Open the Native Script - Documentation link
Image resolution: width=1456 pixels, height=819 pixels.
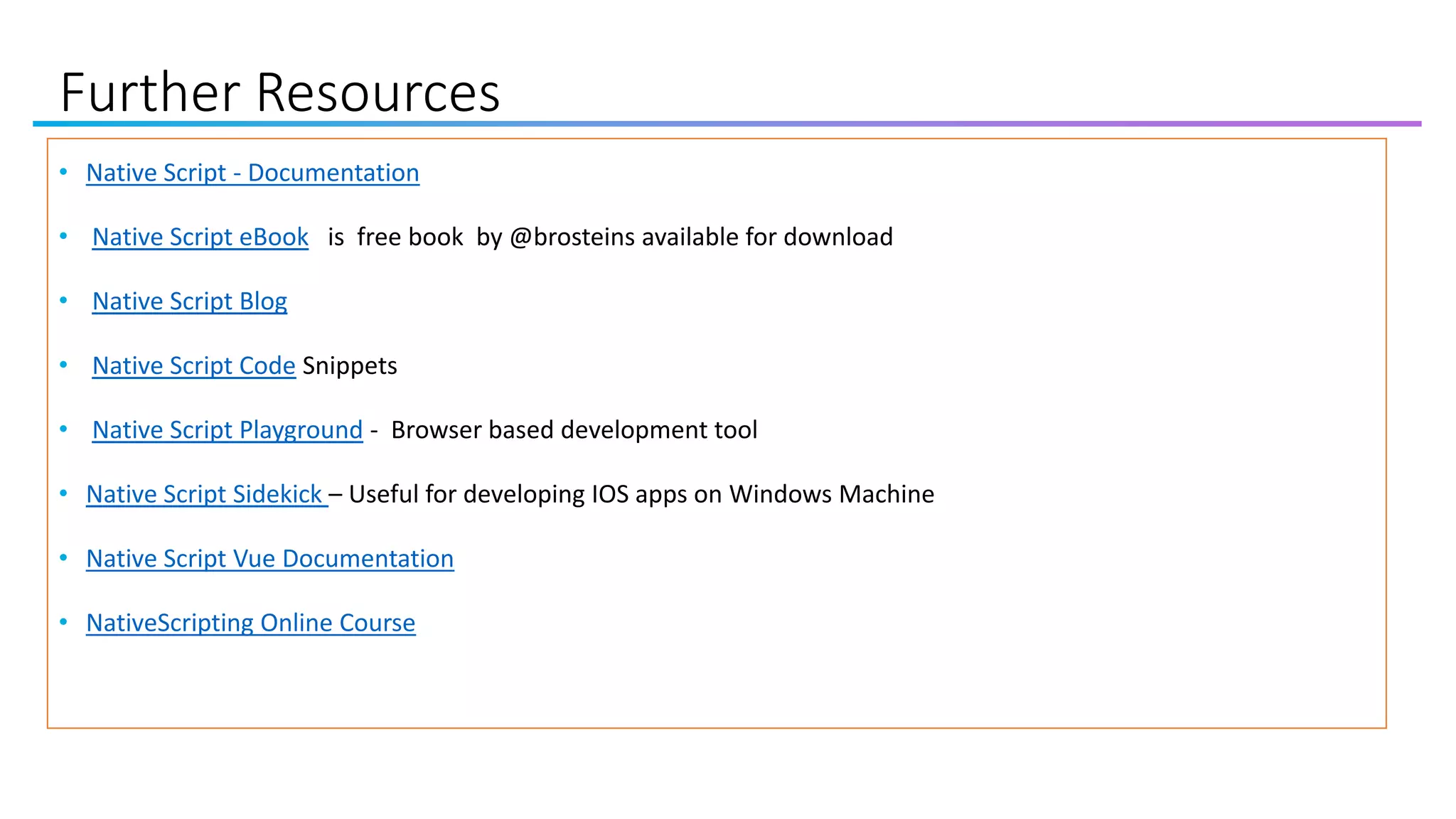(x=252, y=173)
